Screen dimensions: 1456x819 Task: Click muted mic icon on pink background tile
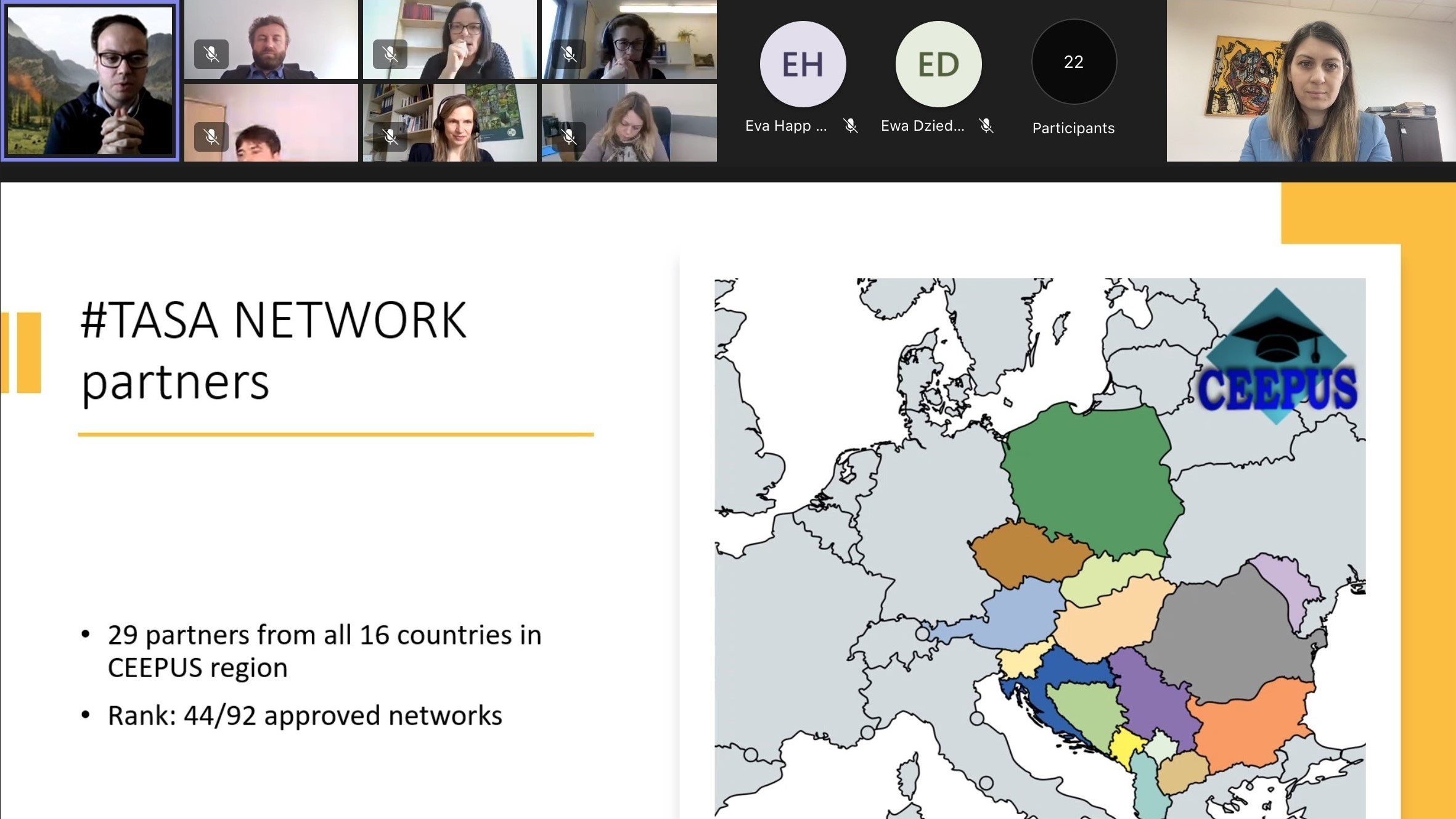click(x=211, y=137)
